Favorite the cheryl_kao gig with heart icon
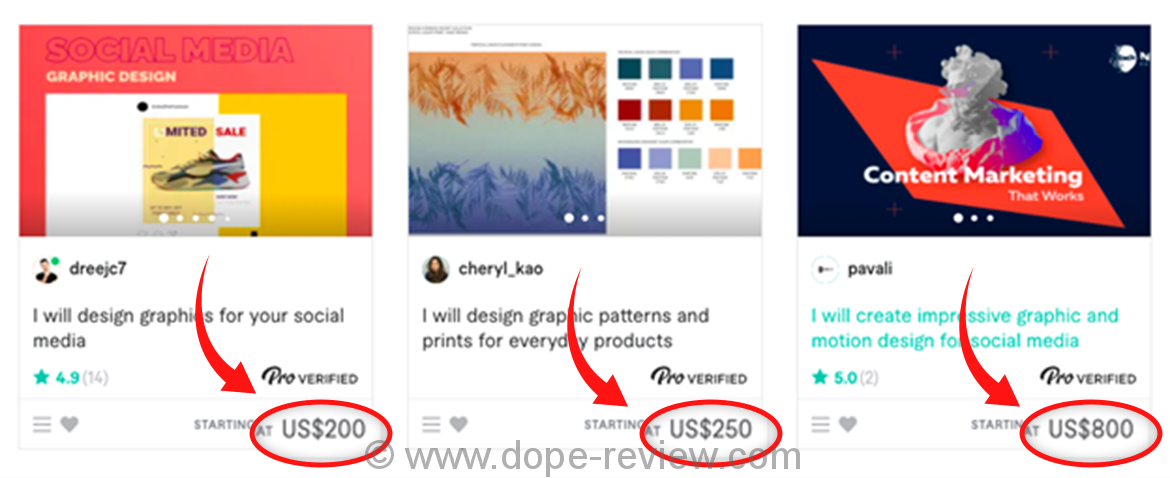This screenshot has width=1170, height=478. click(459, 424)
